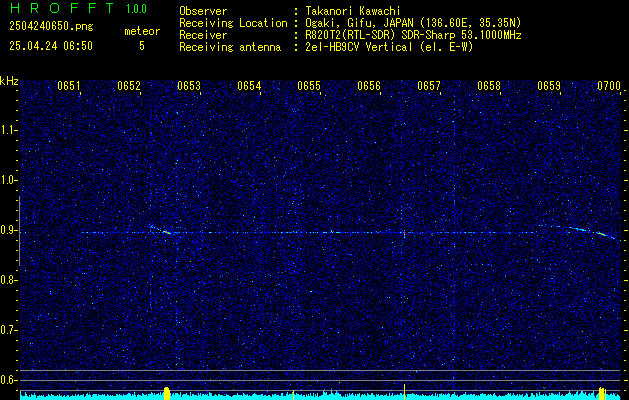The width and height of the screenshot is (629, 400).
Task: Click frequency label 0.8
Action: coord(8,280)
